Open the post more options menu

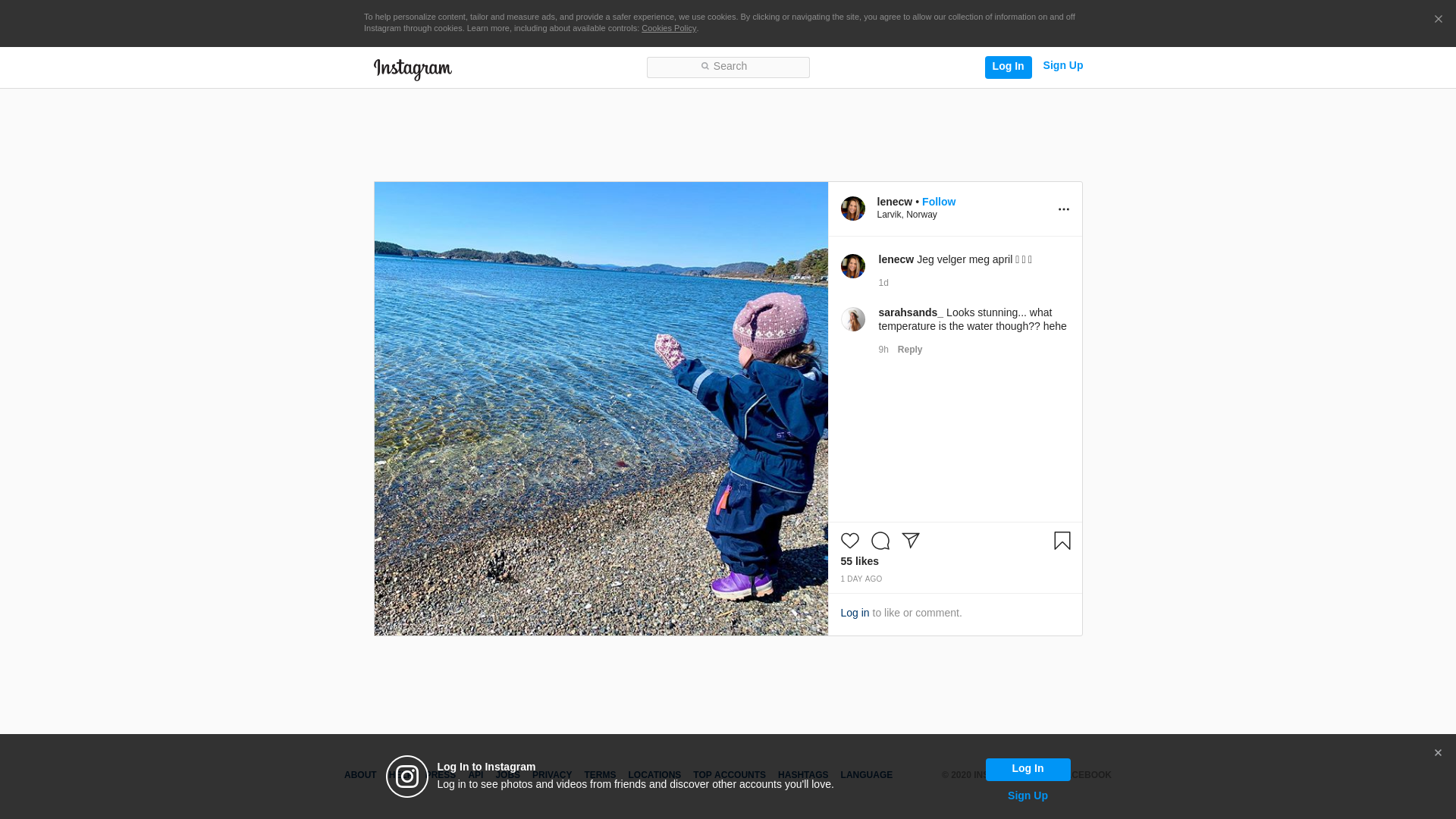(1063, 209)
